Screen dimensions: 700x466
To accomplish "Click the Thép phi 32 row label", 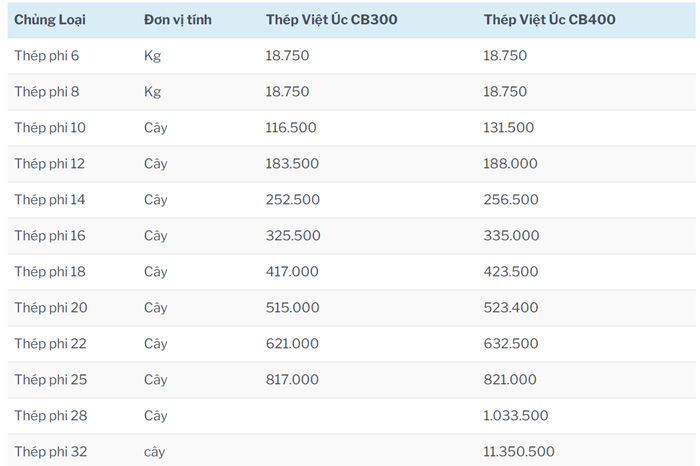I will (x=51, y=452).
